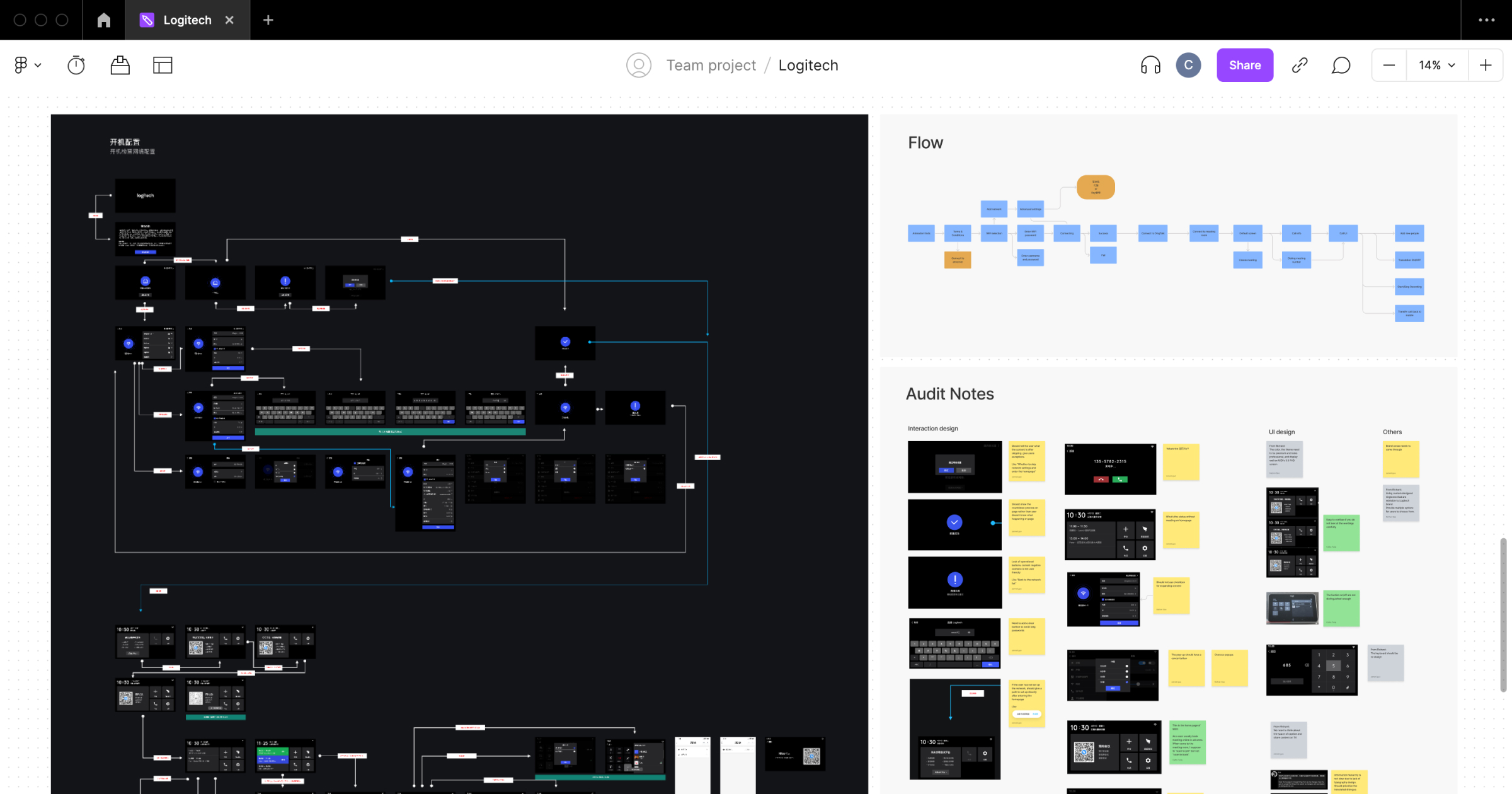
Task: Open comments speech bubble icon
Action: 1341,65
